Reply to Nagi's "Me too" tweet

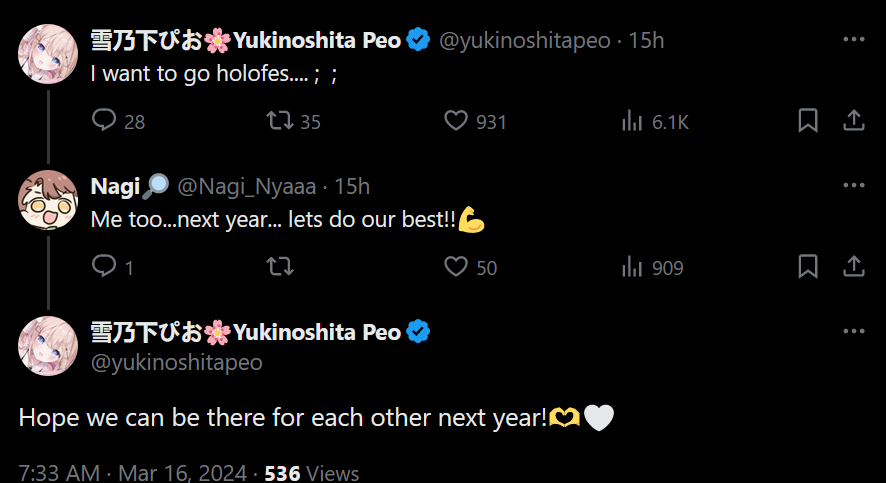pos(105,267)
